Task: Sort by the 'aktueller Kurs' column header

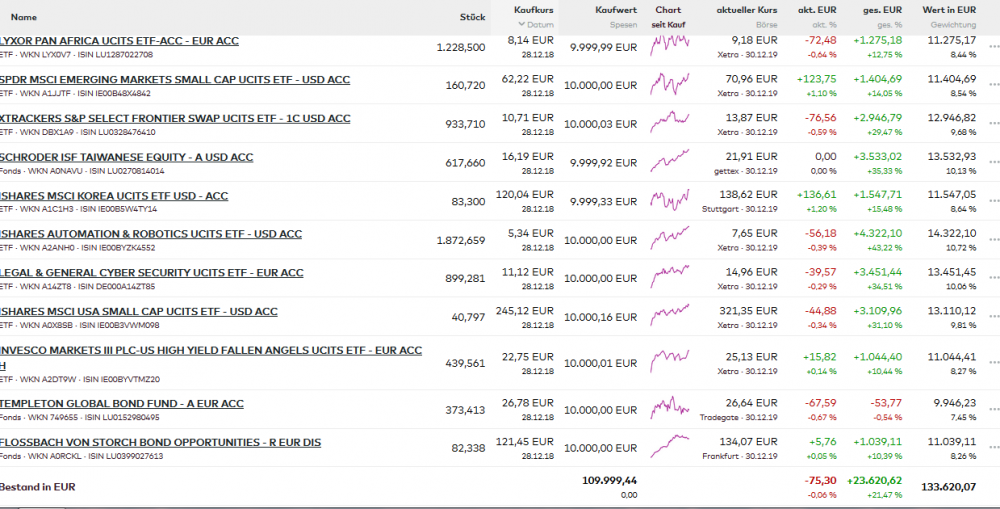Action: click(x=747, y=10)
